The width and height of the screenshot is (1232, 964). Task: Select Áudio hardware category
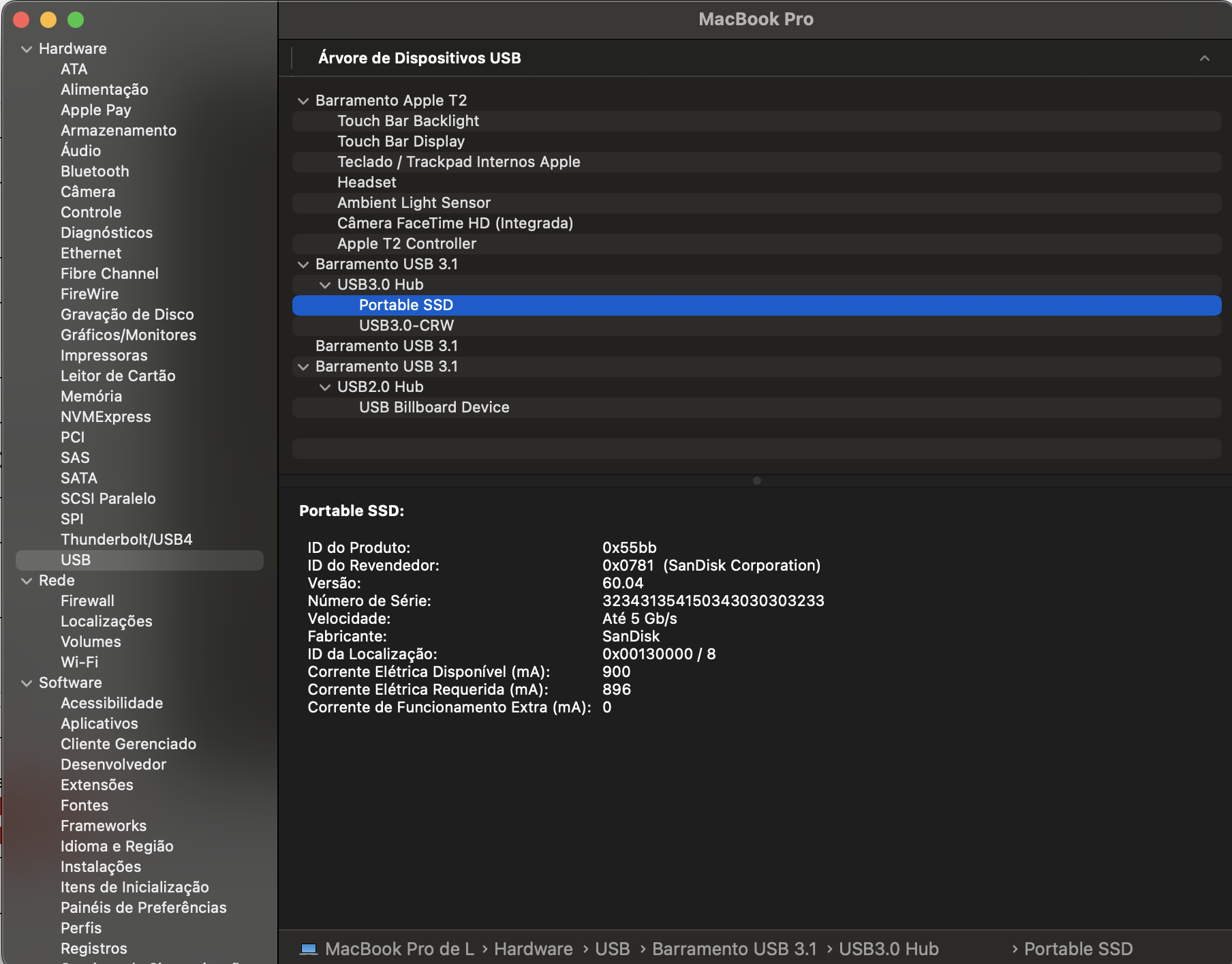(x=81, y=151)
